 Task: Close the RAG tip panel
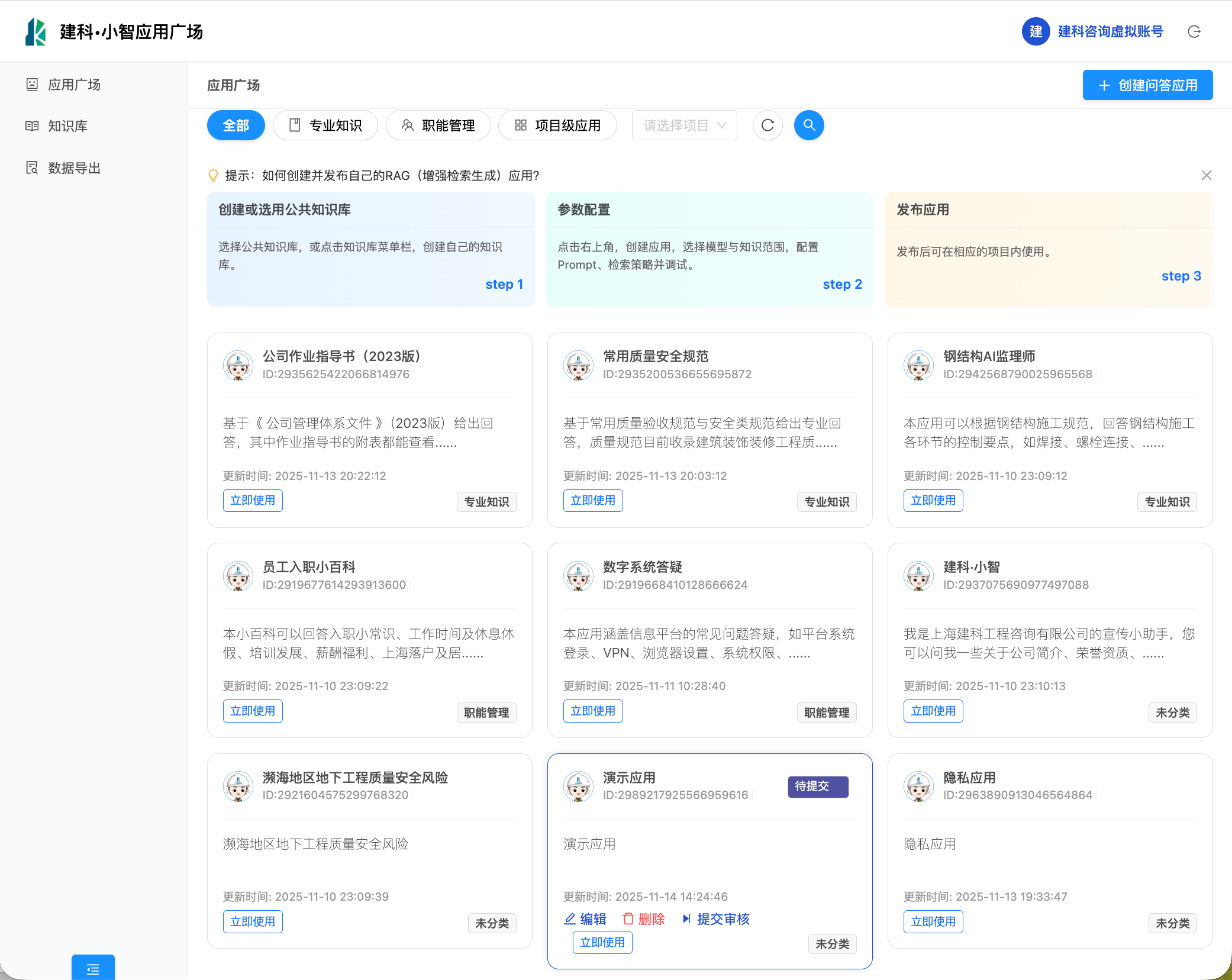(x=1206, y=176)
